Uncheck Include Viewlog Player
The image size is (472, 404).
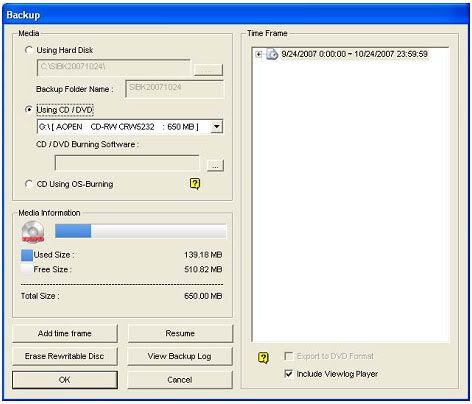[x=289, y=374]
